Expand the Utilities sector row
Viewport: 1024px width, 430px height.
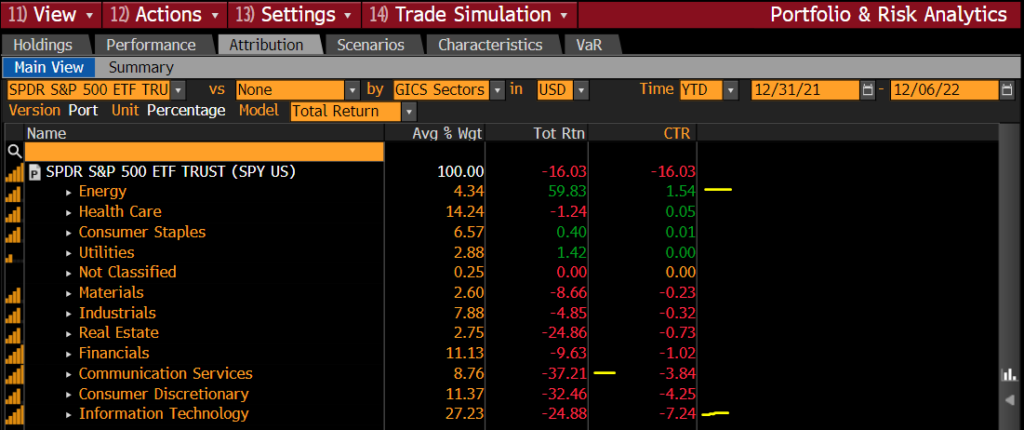69,253
